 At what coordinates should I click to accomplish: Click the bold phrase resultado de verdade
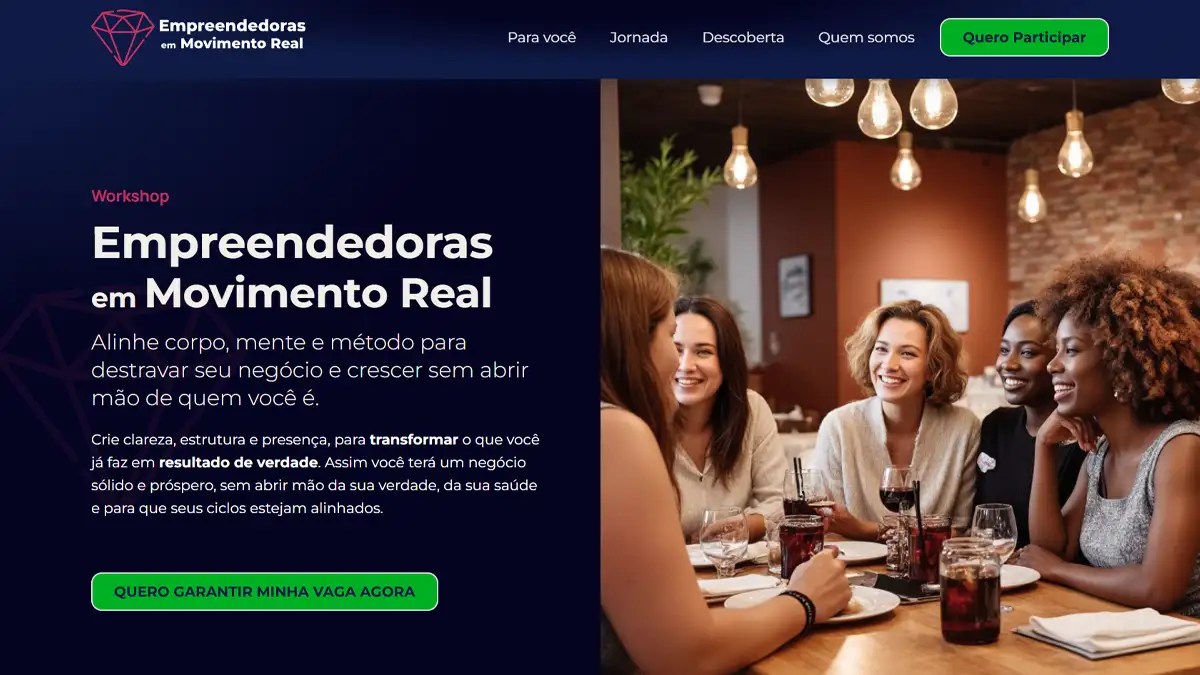238,462
